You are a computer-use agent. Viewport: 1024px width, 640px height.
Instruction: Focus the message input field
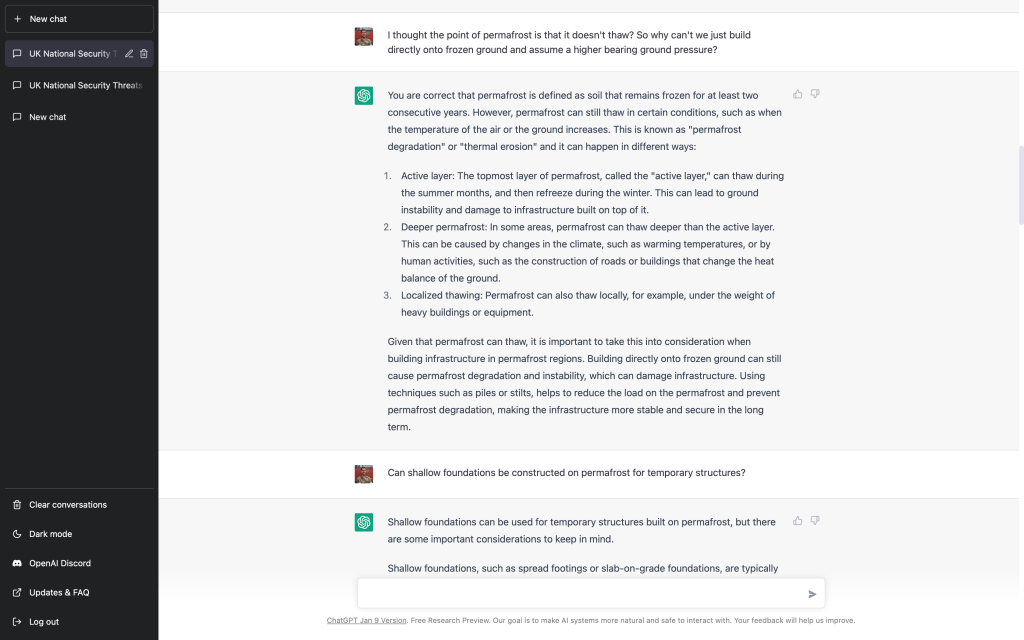pos(580,593)
